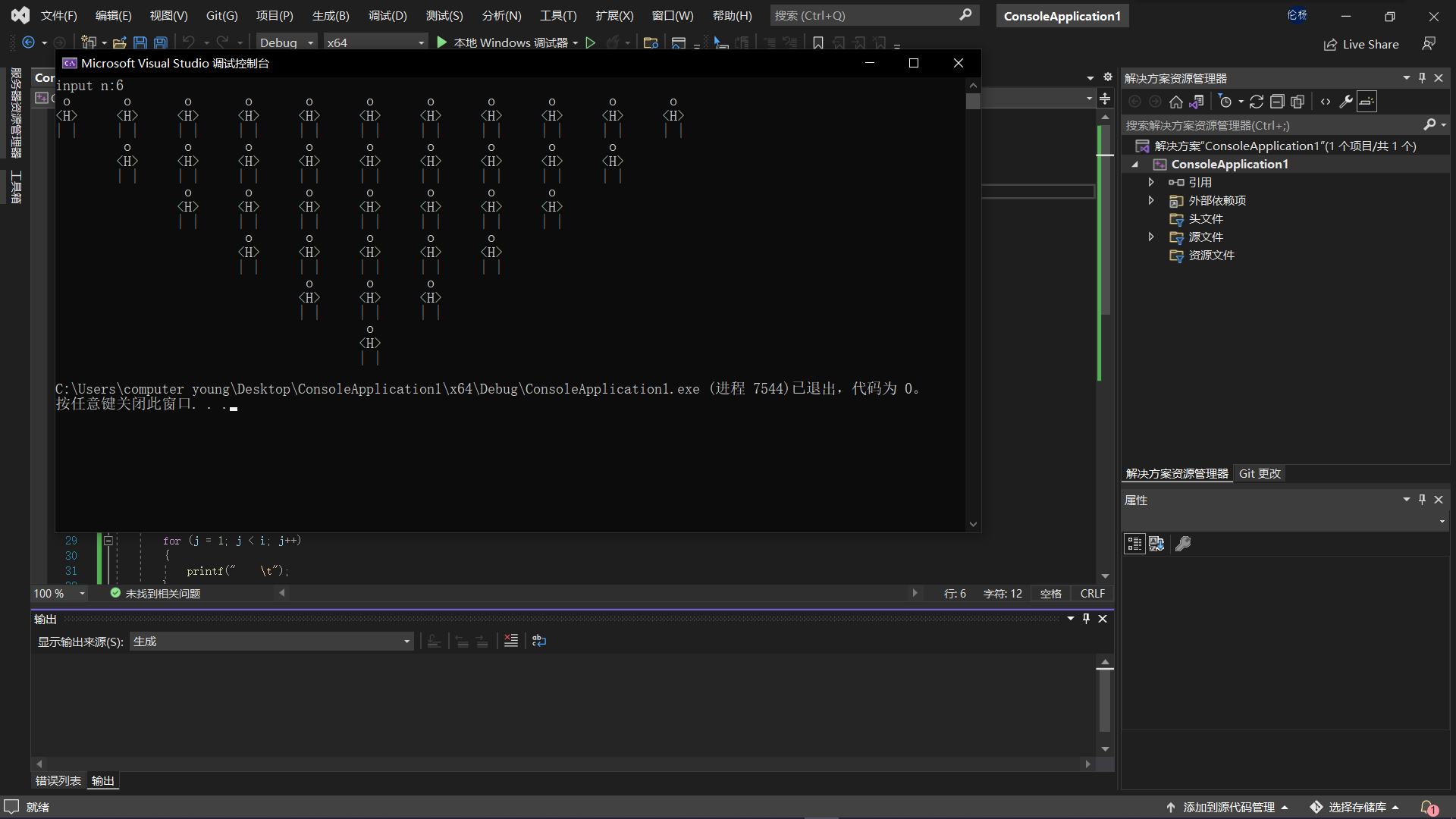Open the 调试(D) menu
1456x819 pixels.
click(388, 15)
